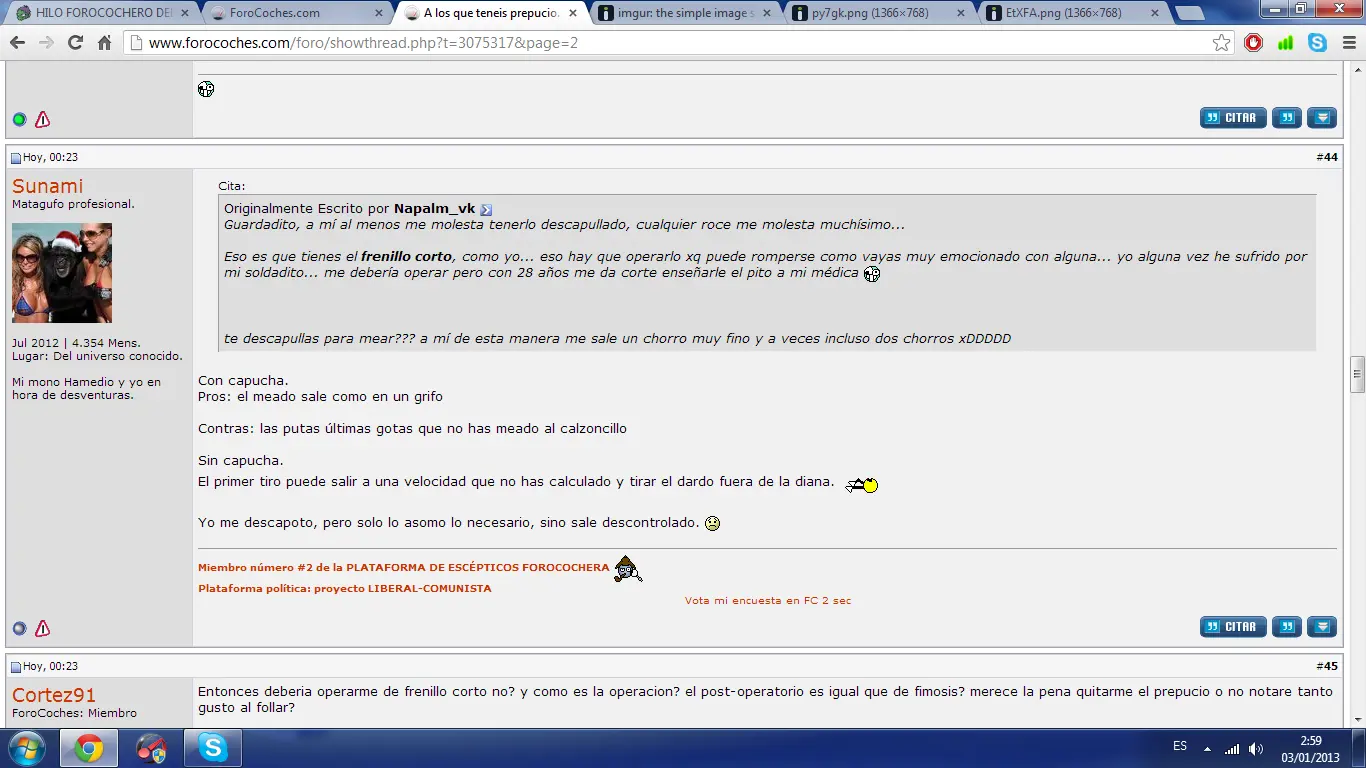Screen dimensions: 1366x768
Task: Close the py7gk.png tab
Action: point(959,13)
